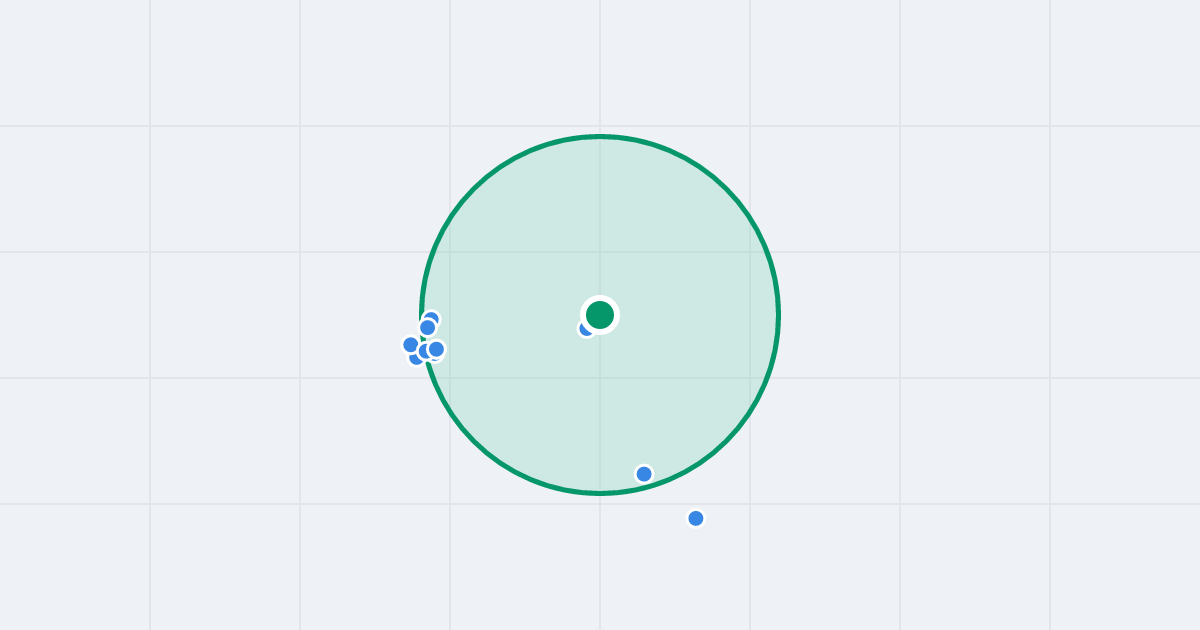Viewport: 1200px width, 630px height.
Task: Click the shaded area directly above the center marker
Action: pos(600,220)
